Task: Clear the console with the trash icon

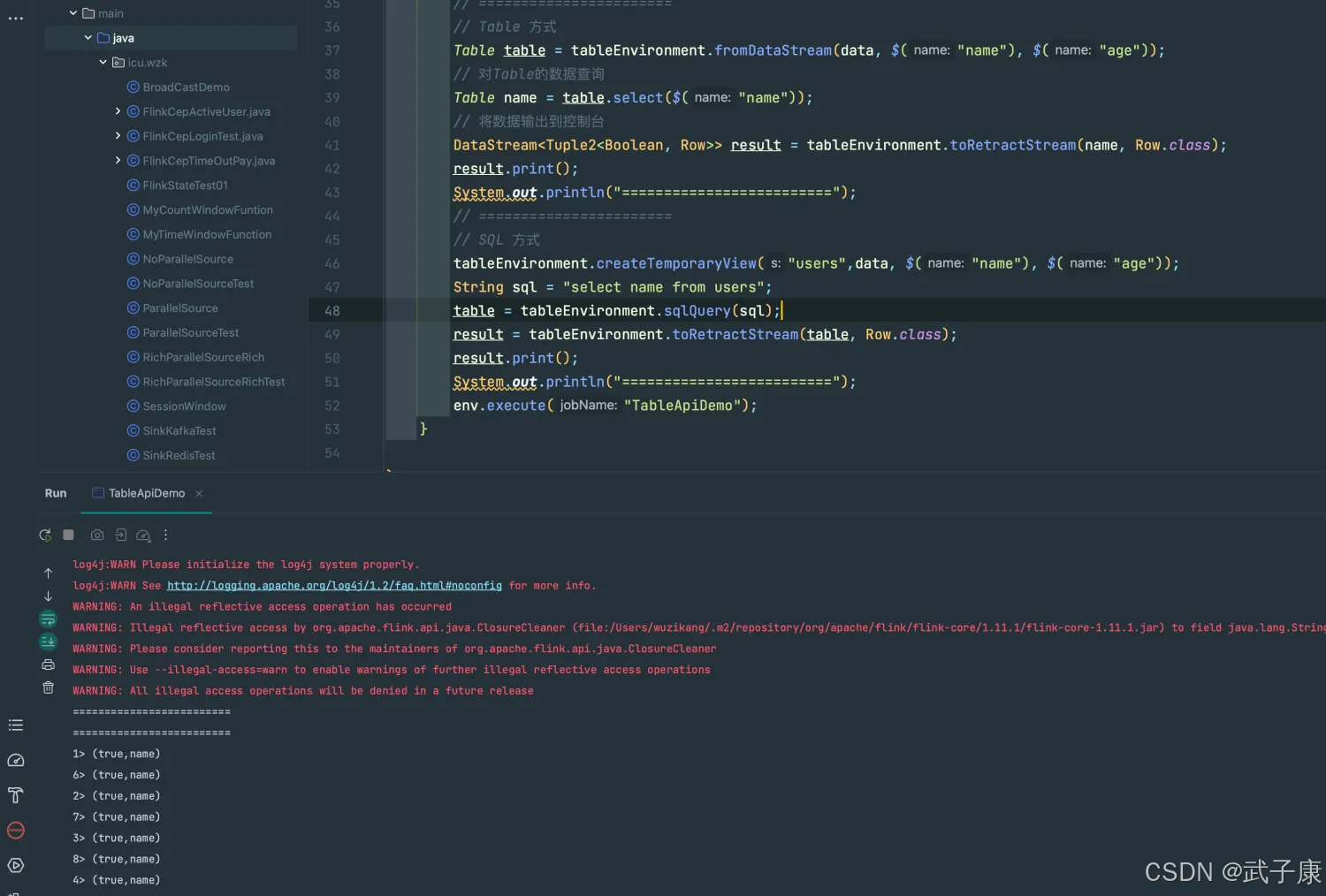Action: tap(49, 687)
